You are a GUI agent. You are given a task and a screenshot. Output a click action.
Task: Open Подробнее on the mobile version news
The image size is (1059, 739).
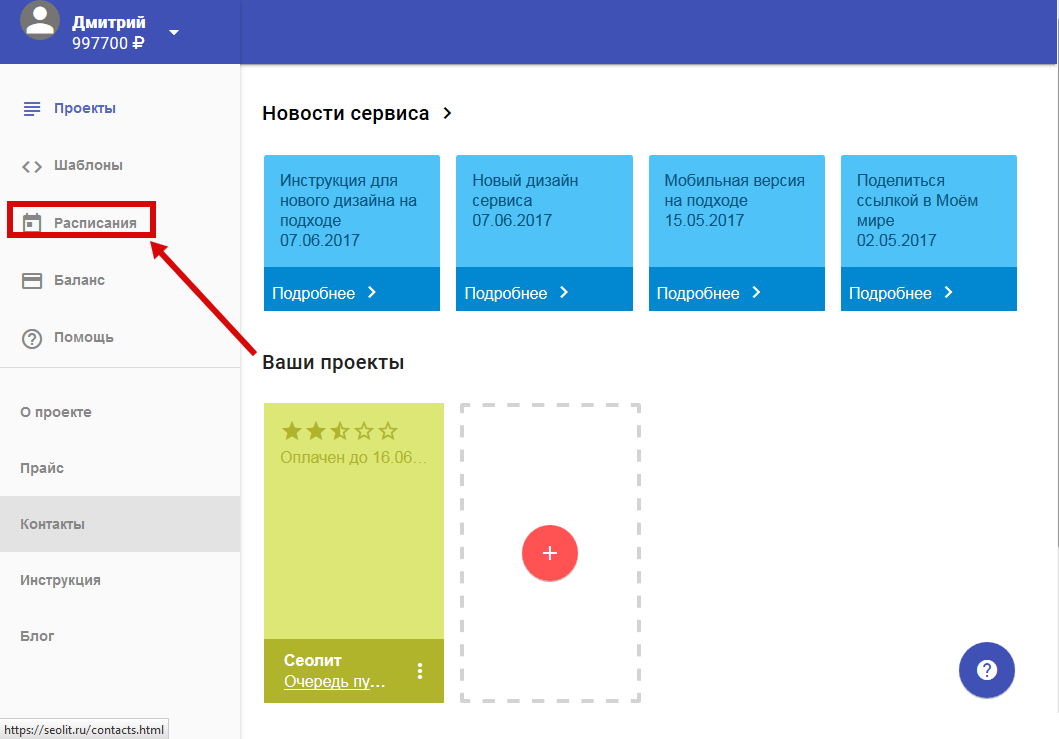[x=708, y=293]
